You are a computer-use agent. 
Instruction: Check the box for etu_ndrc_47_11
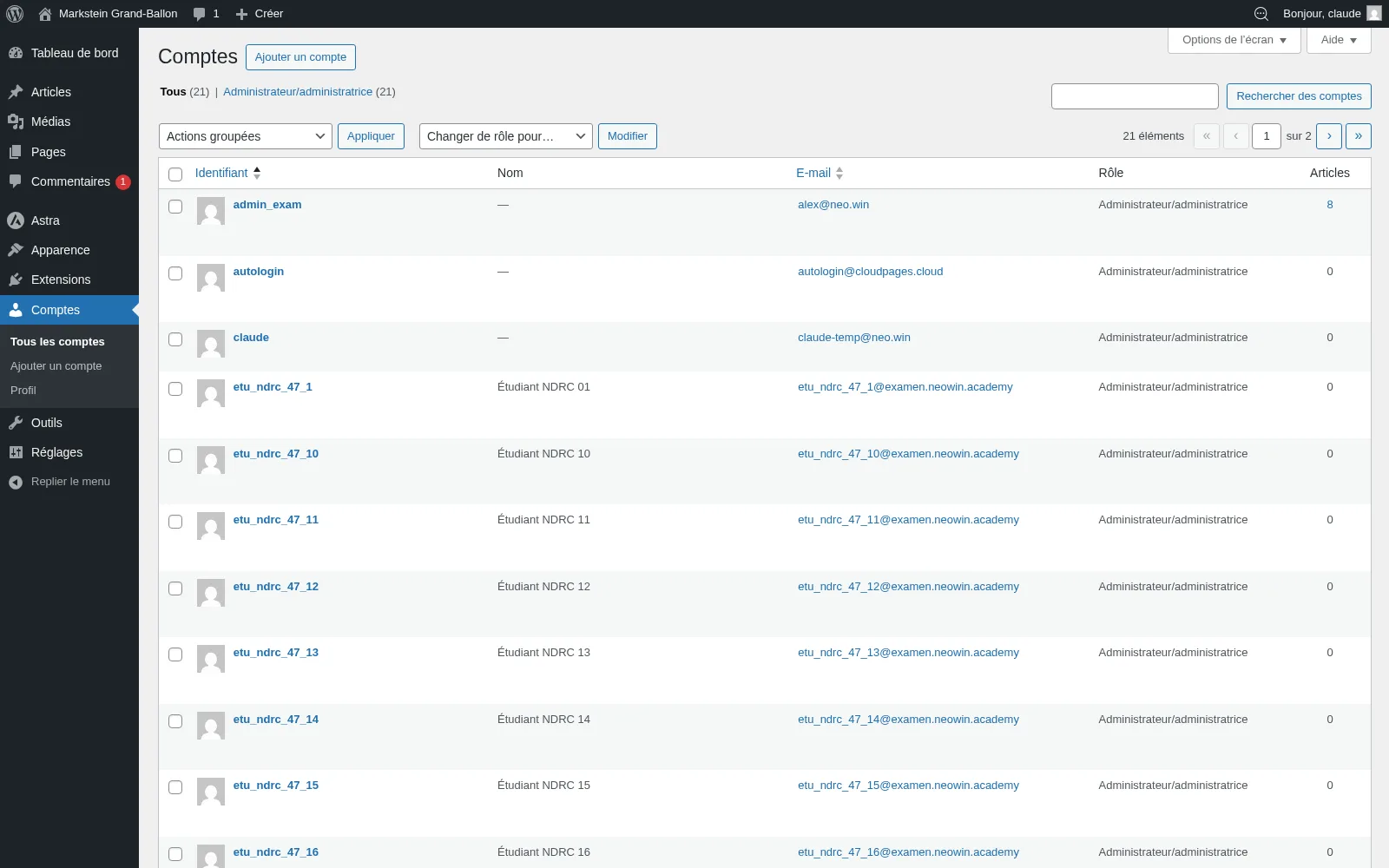[175, 522]
